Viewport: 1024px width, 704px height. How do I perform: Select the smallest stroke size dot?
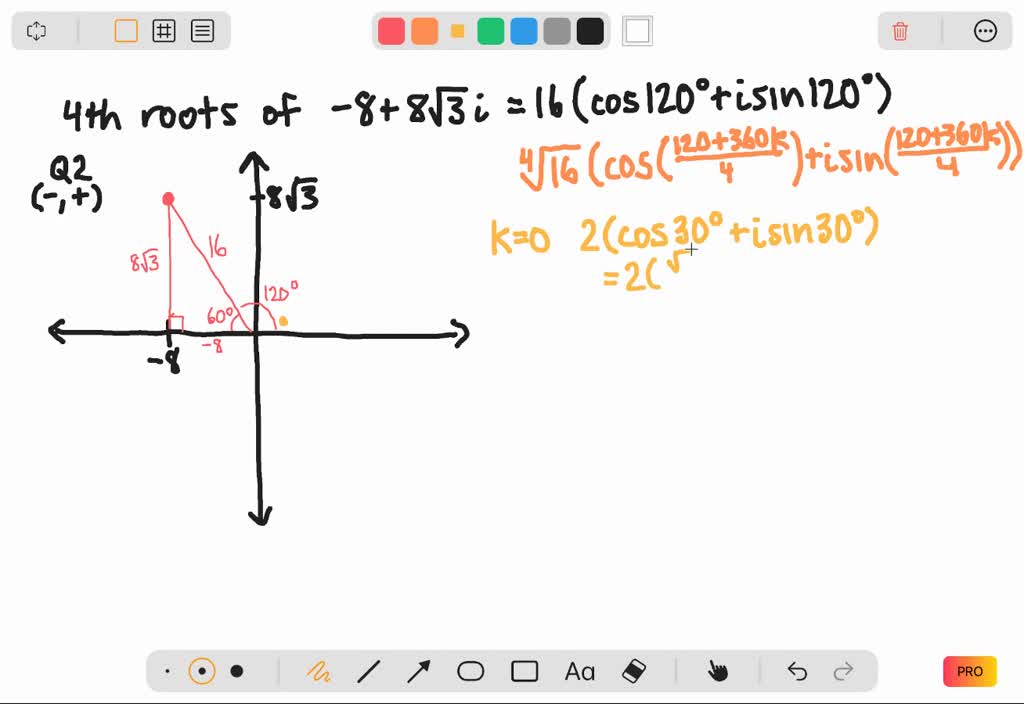point(167,671)
